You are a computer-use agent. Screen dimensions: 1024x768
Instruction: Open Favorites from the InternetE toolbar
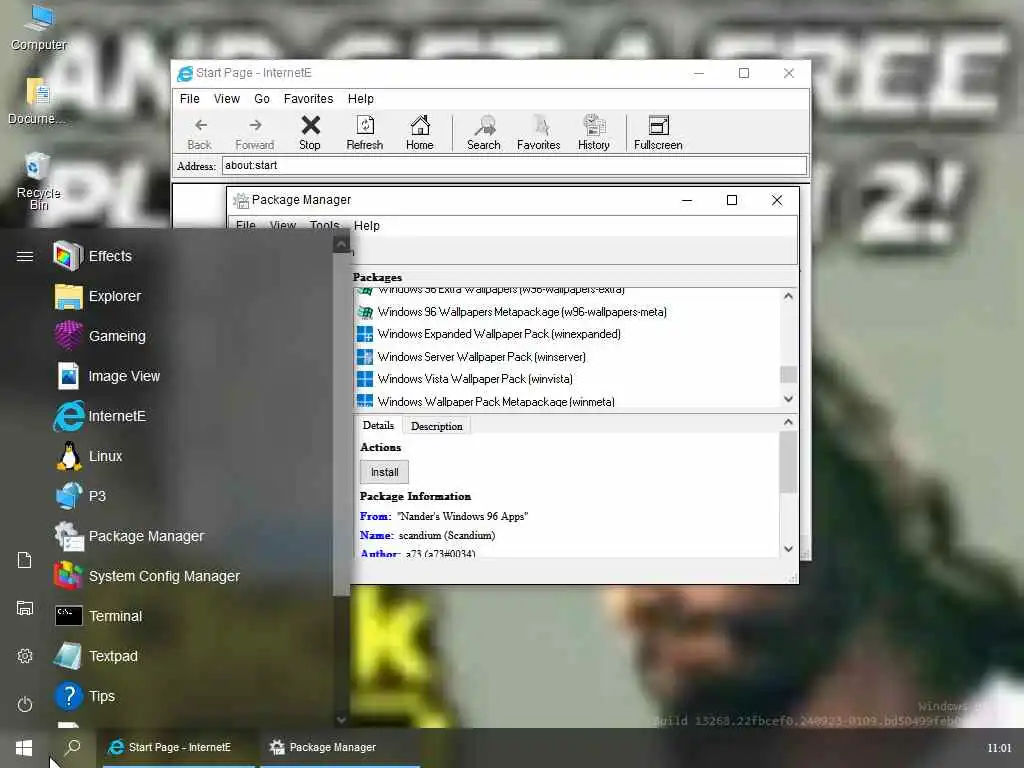[x=539, y=133]
